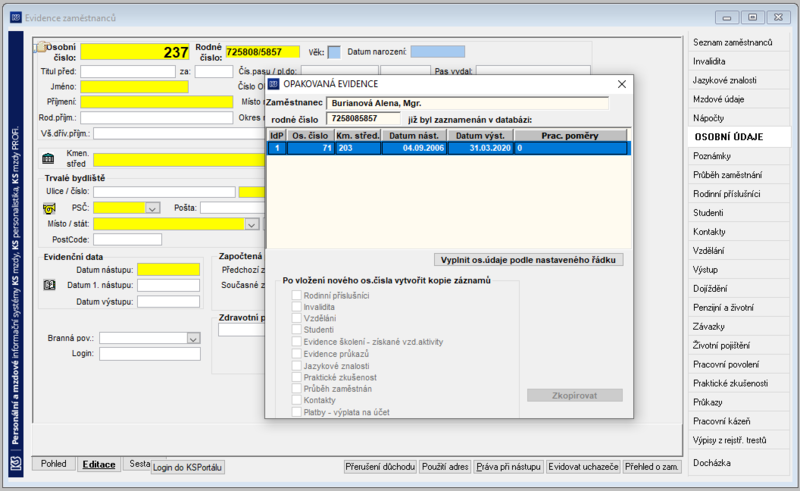Image resolution: width=800 pixels, height=491 pixels.
Task: Tick the Rodinní příslušníci checkbox
Action: coord(296,295)
